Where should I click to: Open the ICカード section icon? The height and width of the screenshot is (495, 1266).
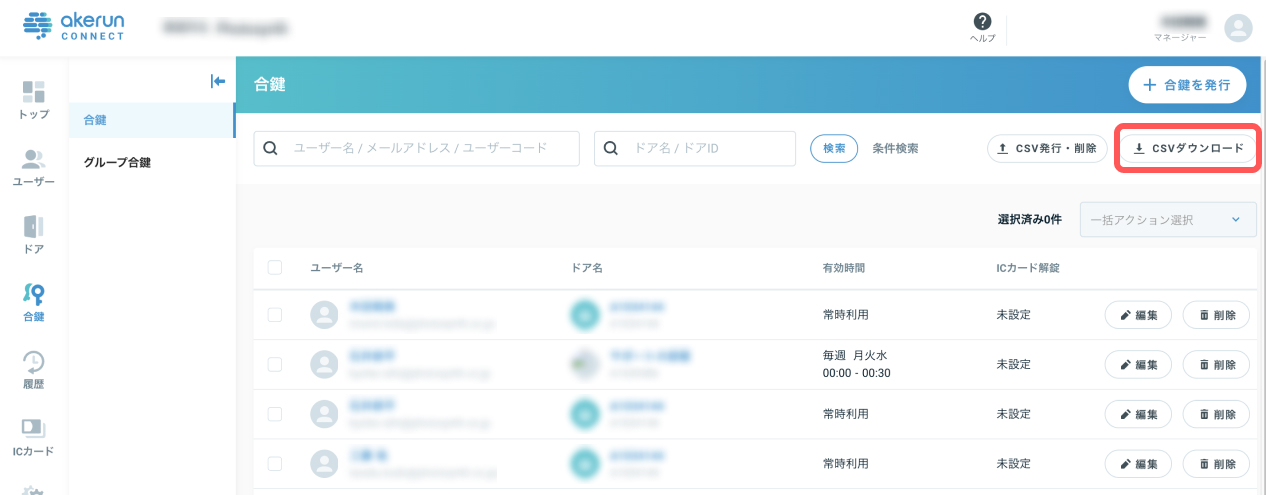[x=33, y=428]
